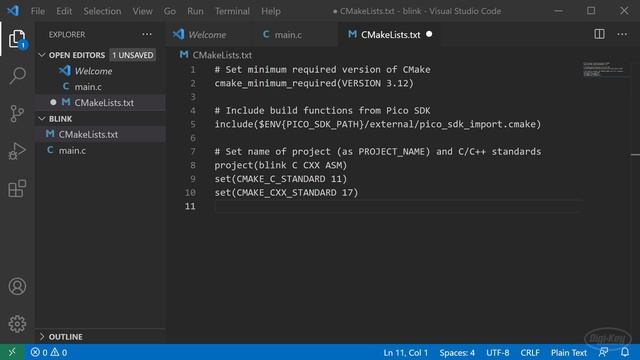The image size is (640, 360).
Task: Click unsaved dot on CMakeLists.txt tab
Action: (429, 34)
